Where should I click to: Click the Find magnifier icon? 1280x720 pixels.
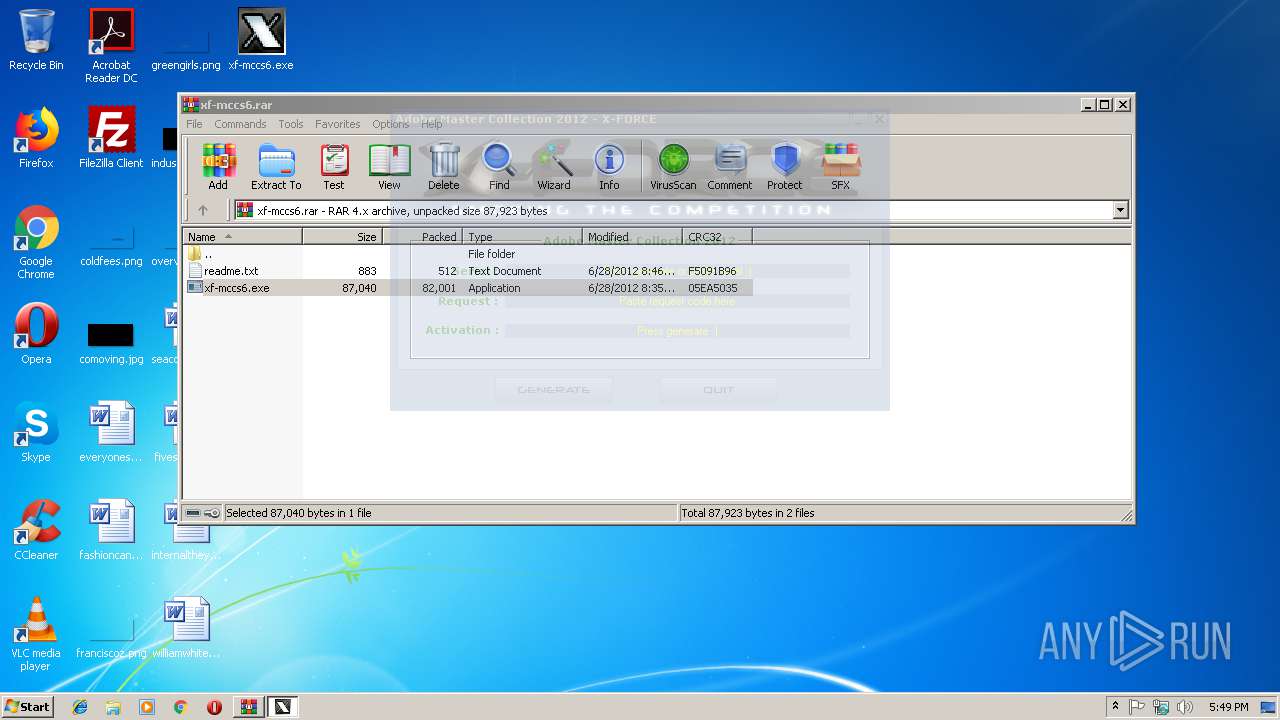click(x=499, y=166)
